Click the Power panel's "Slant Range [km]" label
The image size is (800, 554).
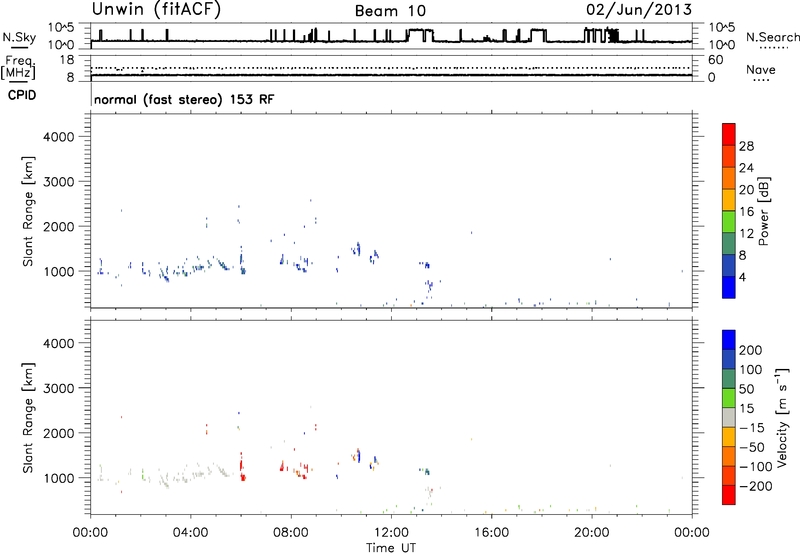(28, 211)
